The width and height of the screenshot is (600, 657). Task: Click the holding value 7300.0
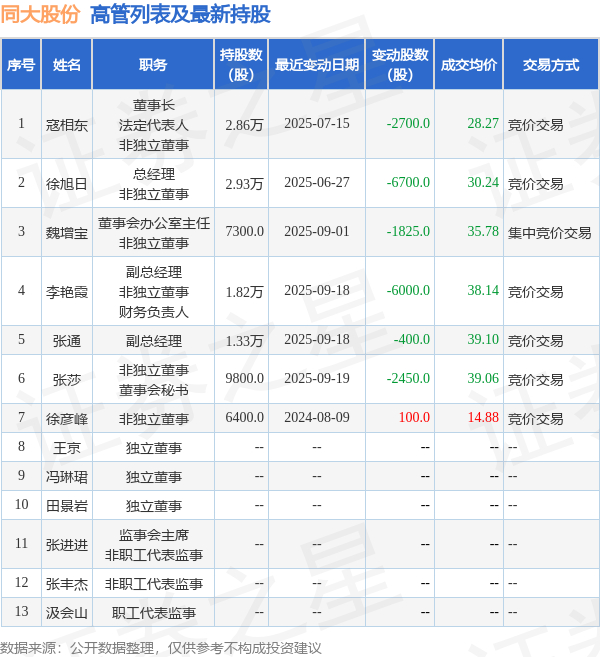[244, 231]
